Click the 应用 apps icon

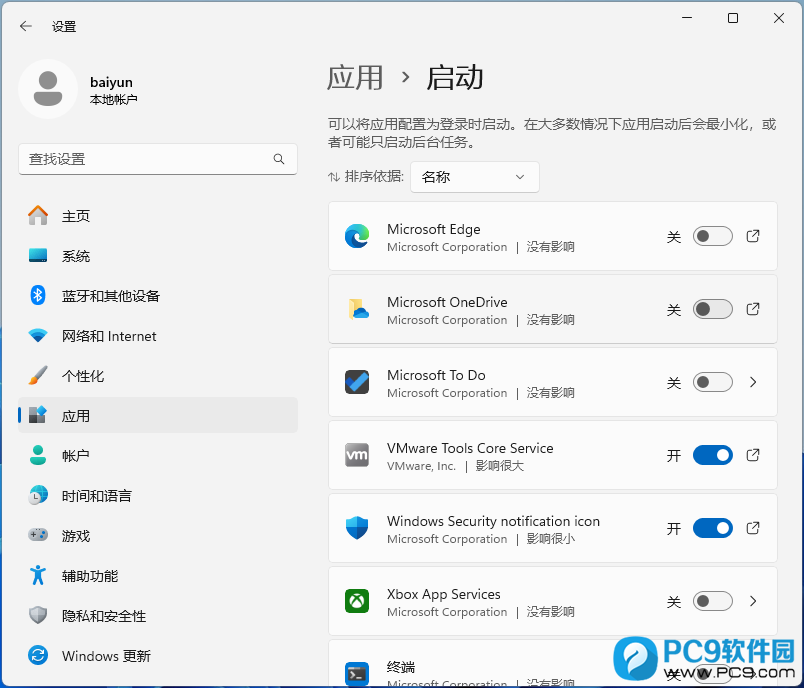38,415
